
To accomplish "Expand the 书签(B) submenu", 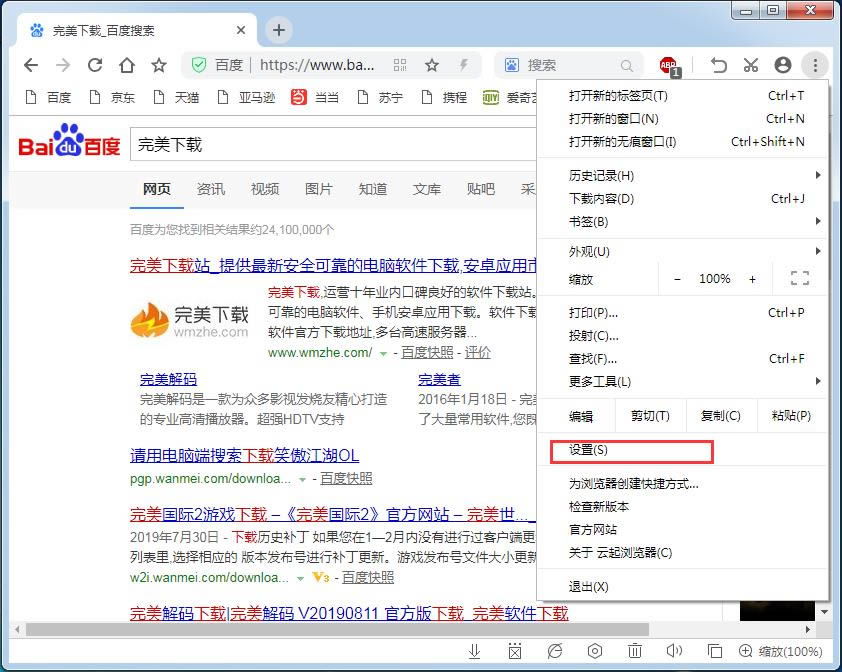I will (682, 221).
